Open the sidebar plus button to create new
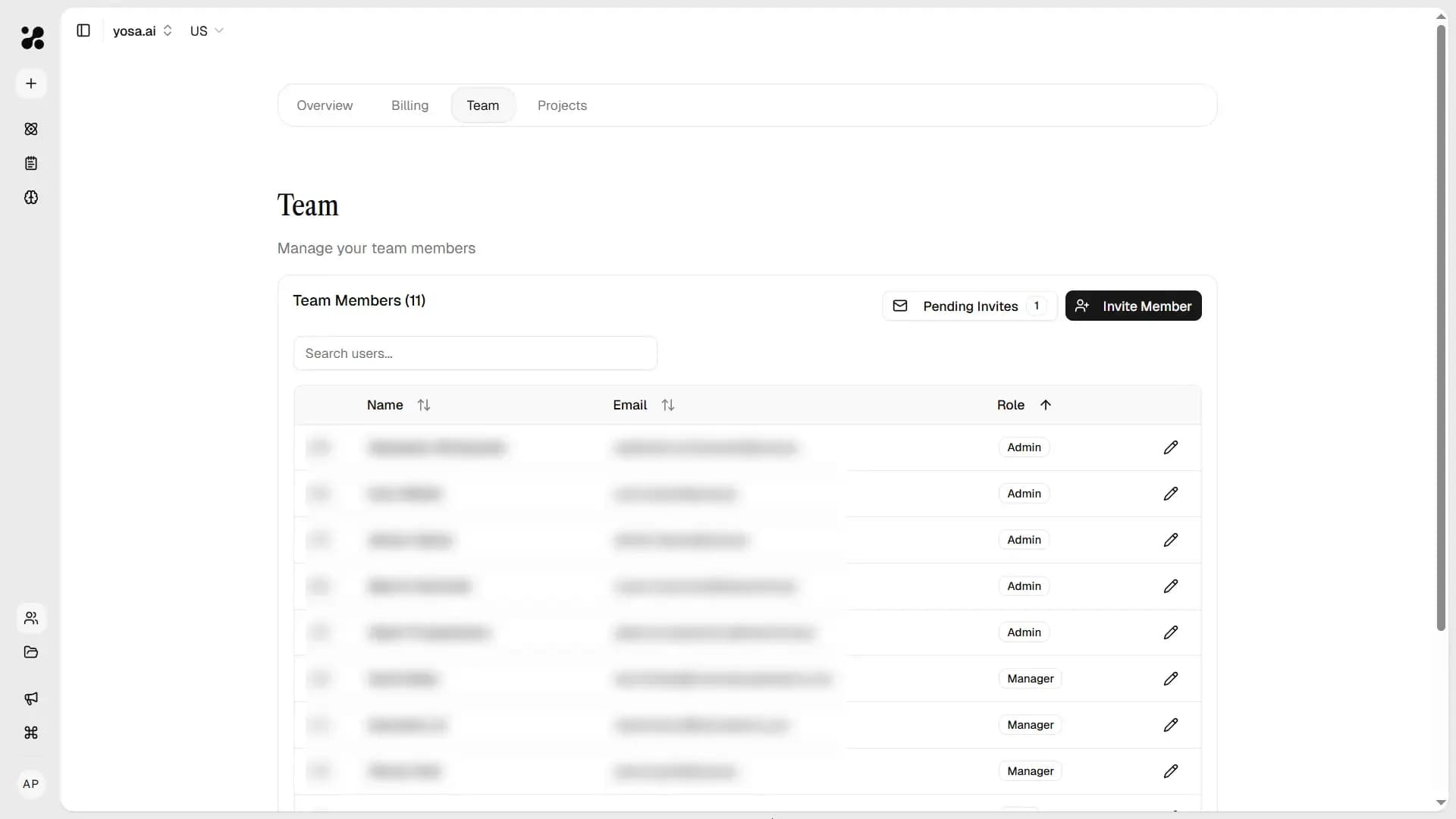Screen dimensions: 1456x819 (30, 83)
